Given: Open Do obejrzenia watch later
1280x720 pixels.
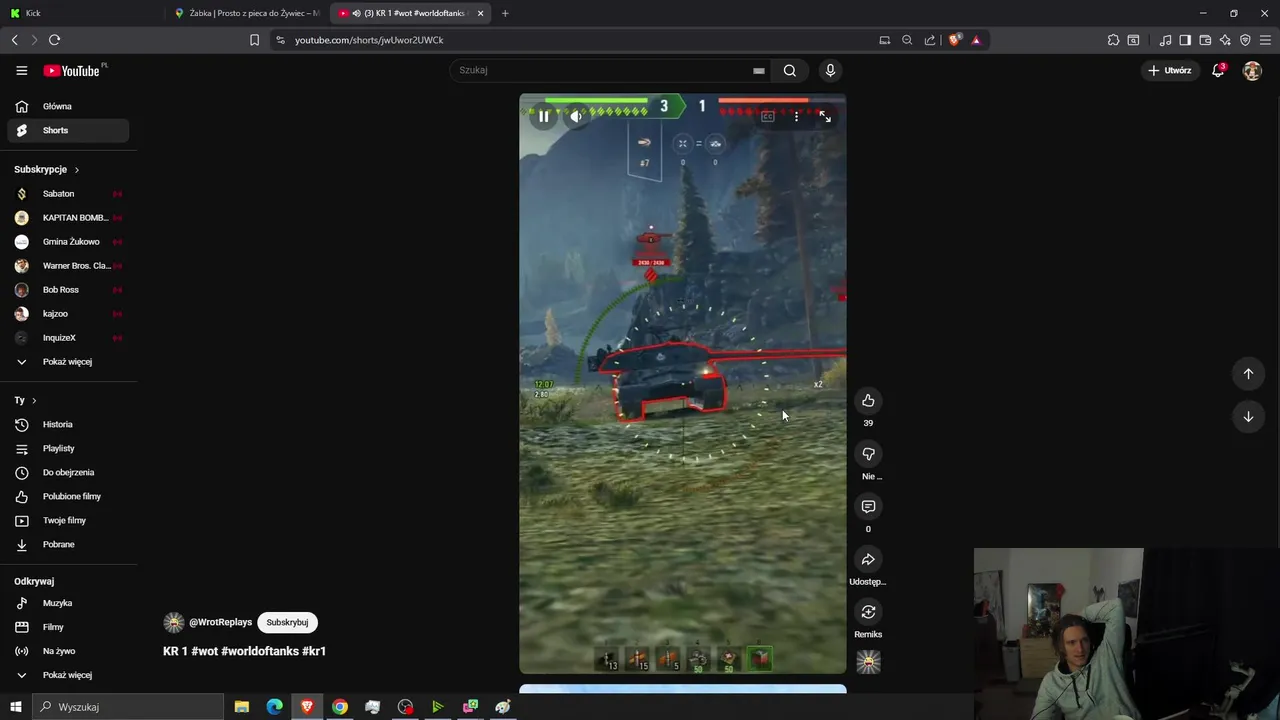Looking at the screenshot, I should click(x=67, y=472).
